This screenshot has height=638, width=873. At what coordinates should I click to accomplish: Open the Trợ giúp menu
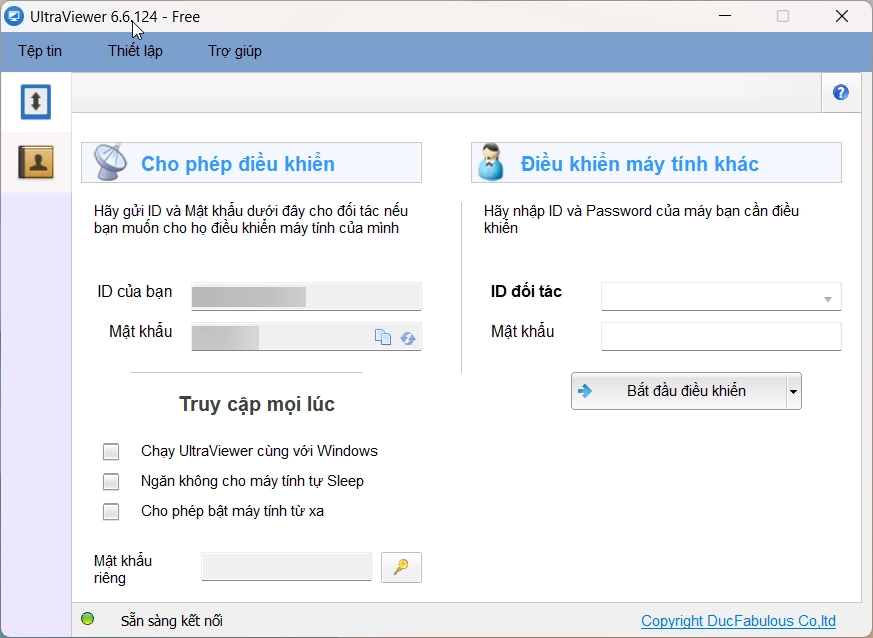[235, 51]
